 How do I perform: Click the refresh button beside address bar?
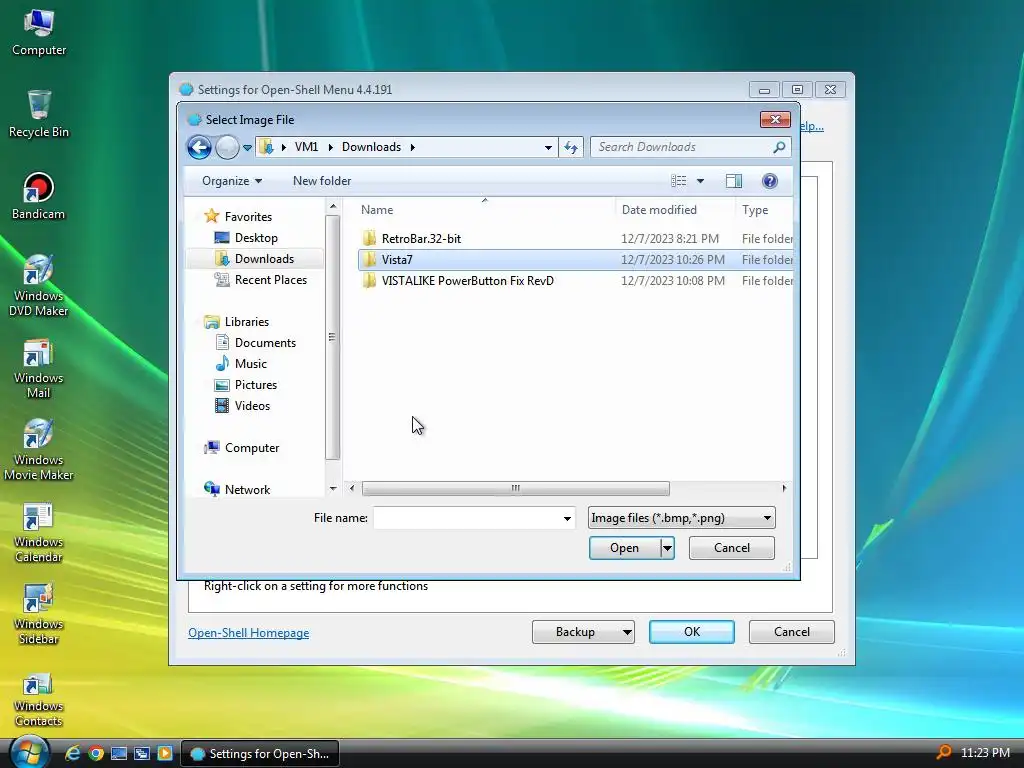(571, 147)
